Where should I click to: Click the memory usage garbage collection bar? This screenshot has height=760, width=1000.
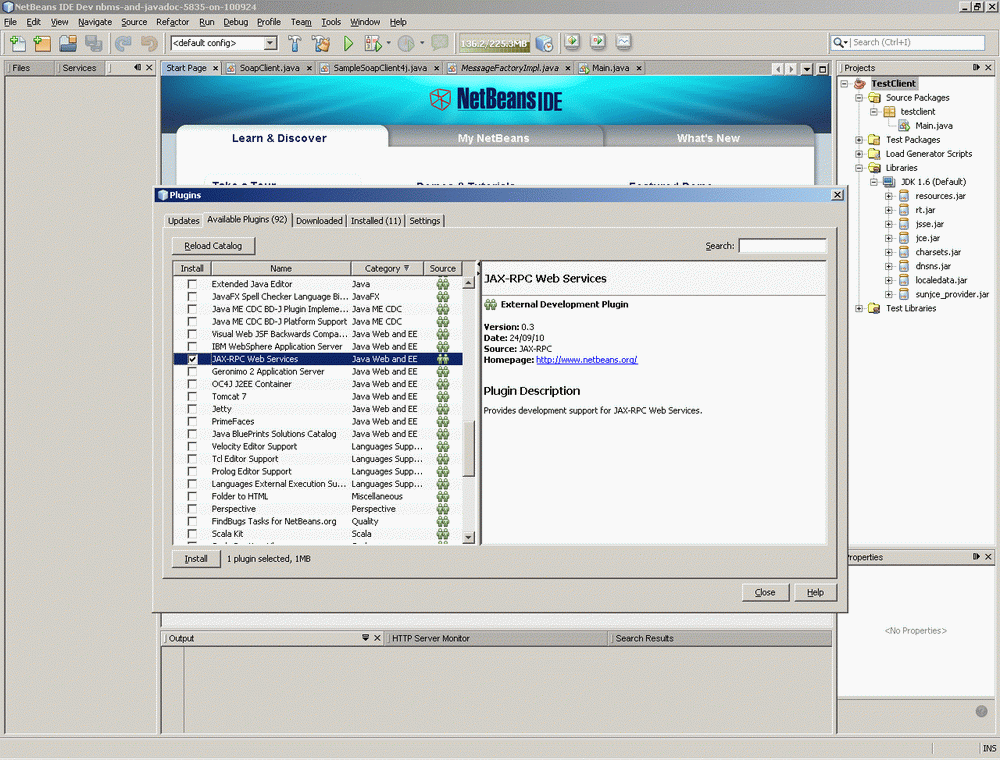[x=494, y=43]
